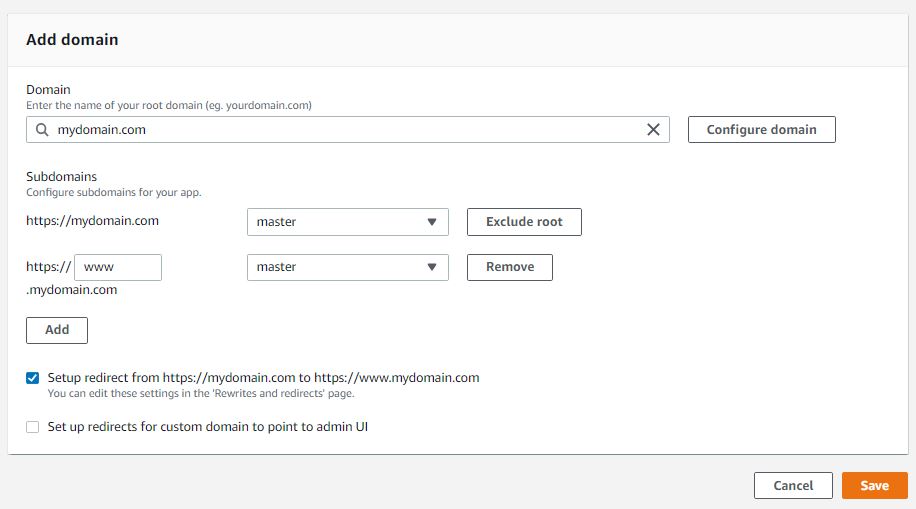916x509 pixels.
Task: Click the arrow icon of www subdomain branch dropdown
Action: click(432, 267)
